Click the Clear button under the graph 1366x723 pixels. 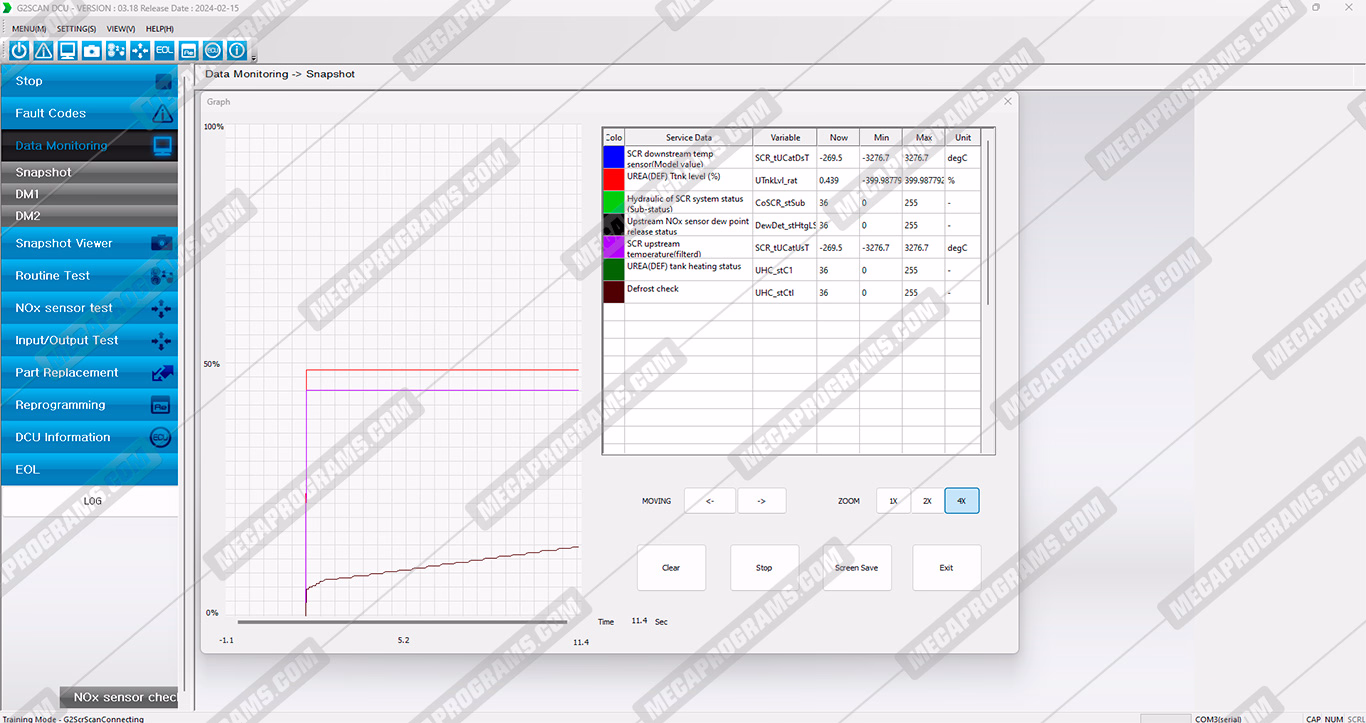click(x=671, y=568)
